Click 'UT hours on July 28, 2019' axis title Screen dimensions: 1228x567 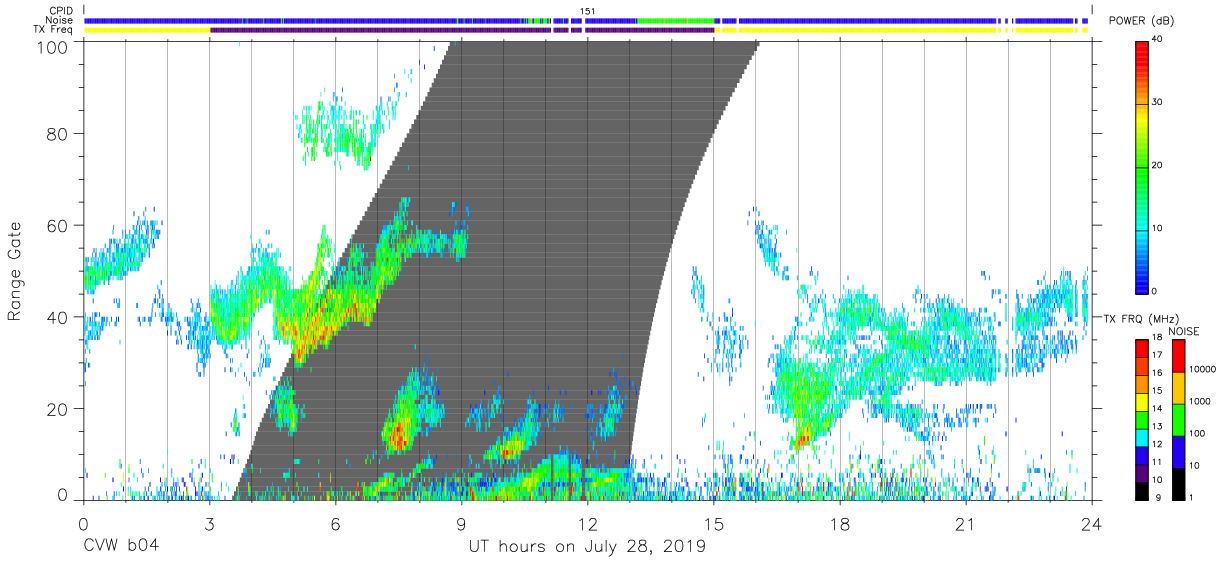pos(587,548)
